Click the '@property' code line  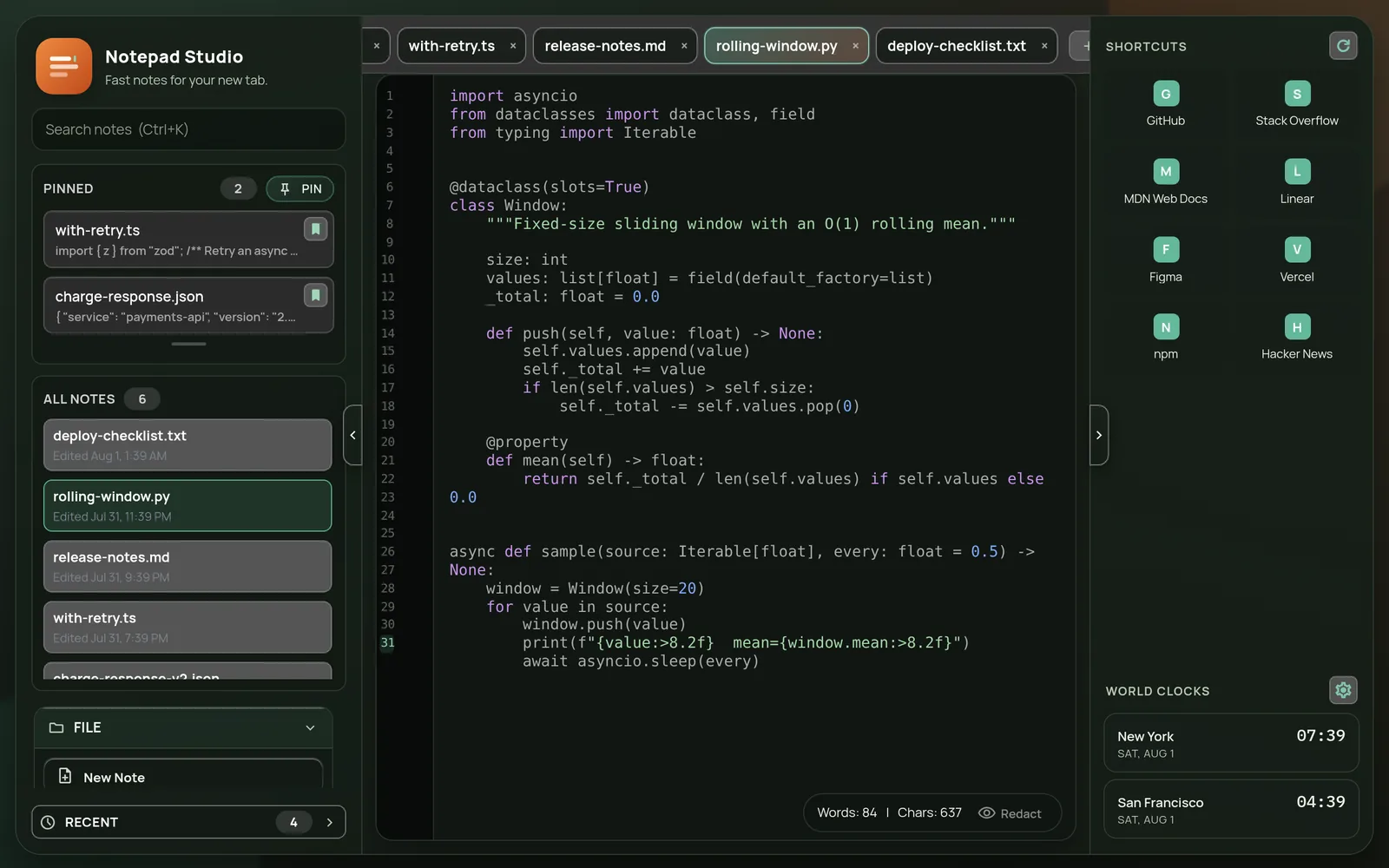coord(526,443)
